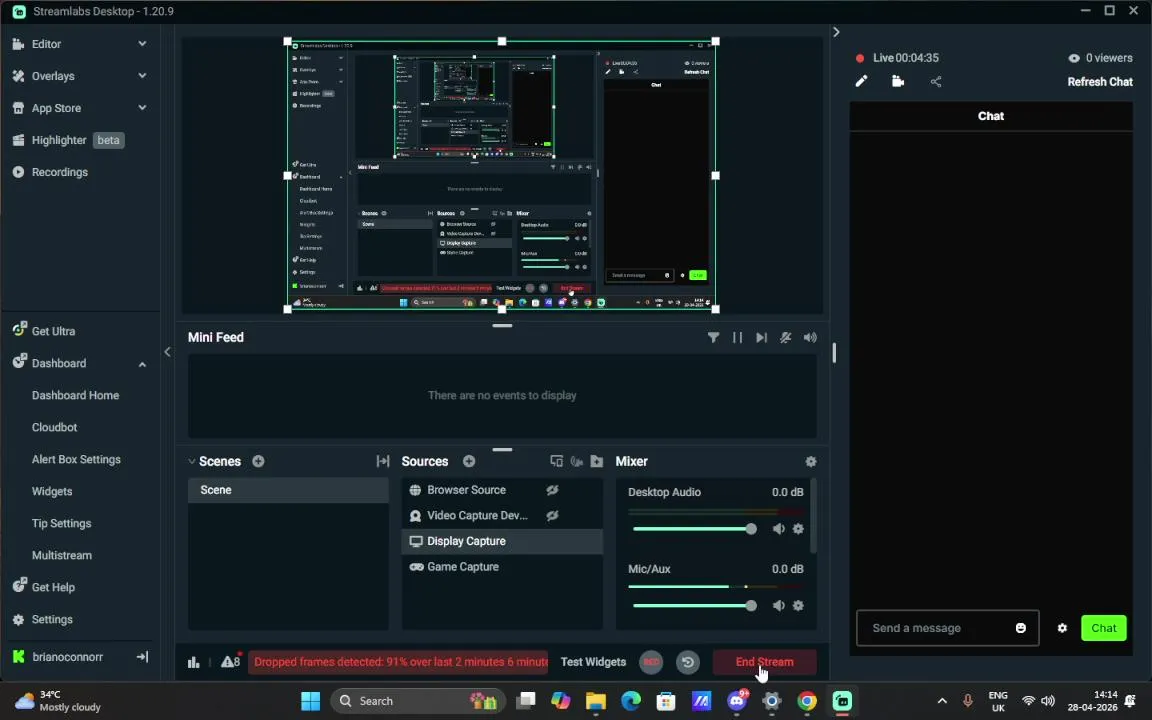The width and height of the screenshot is (1152, 720).
Task: Open the Mini Feed filter icon
Action: point(713,337)
